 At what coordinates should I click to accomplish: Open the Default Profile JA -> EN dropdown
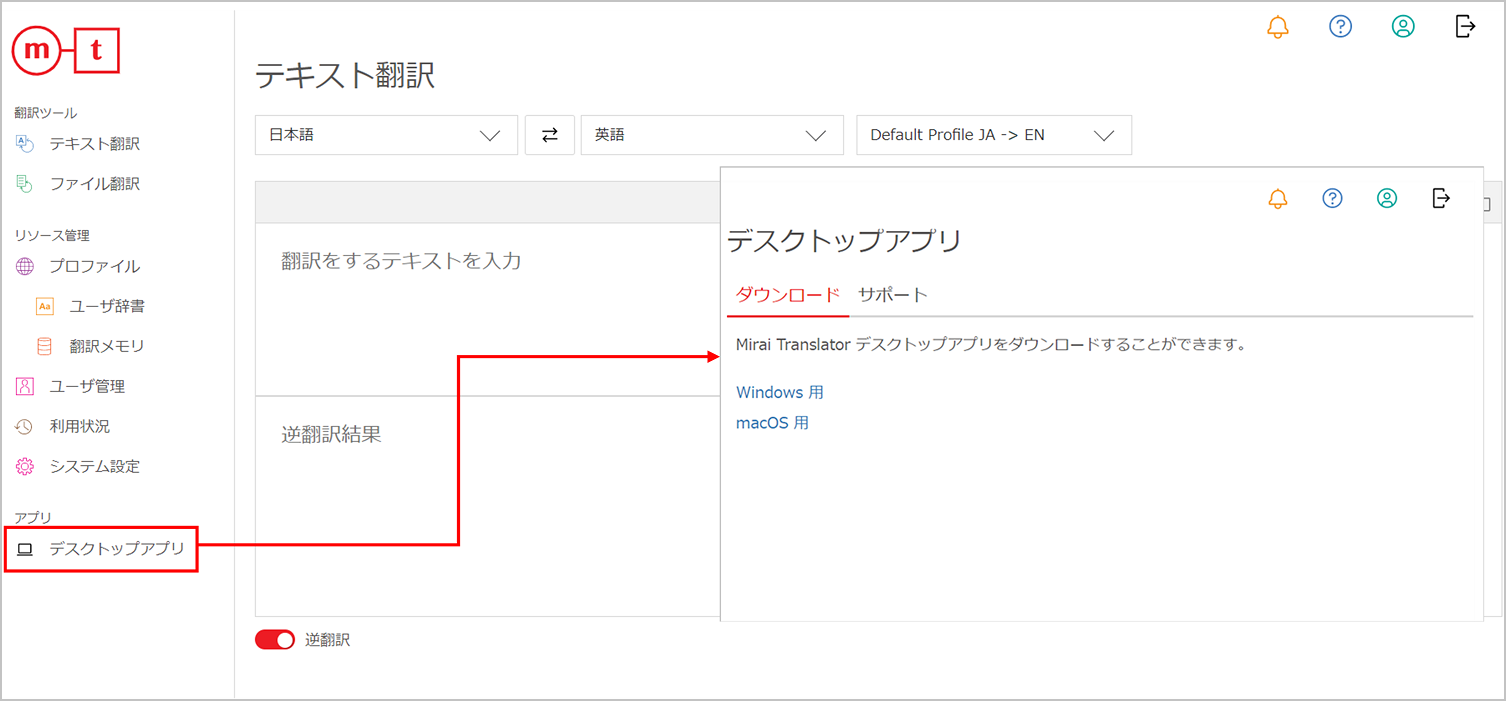coord(993,135)
